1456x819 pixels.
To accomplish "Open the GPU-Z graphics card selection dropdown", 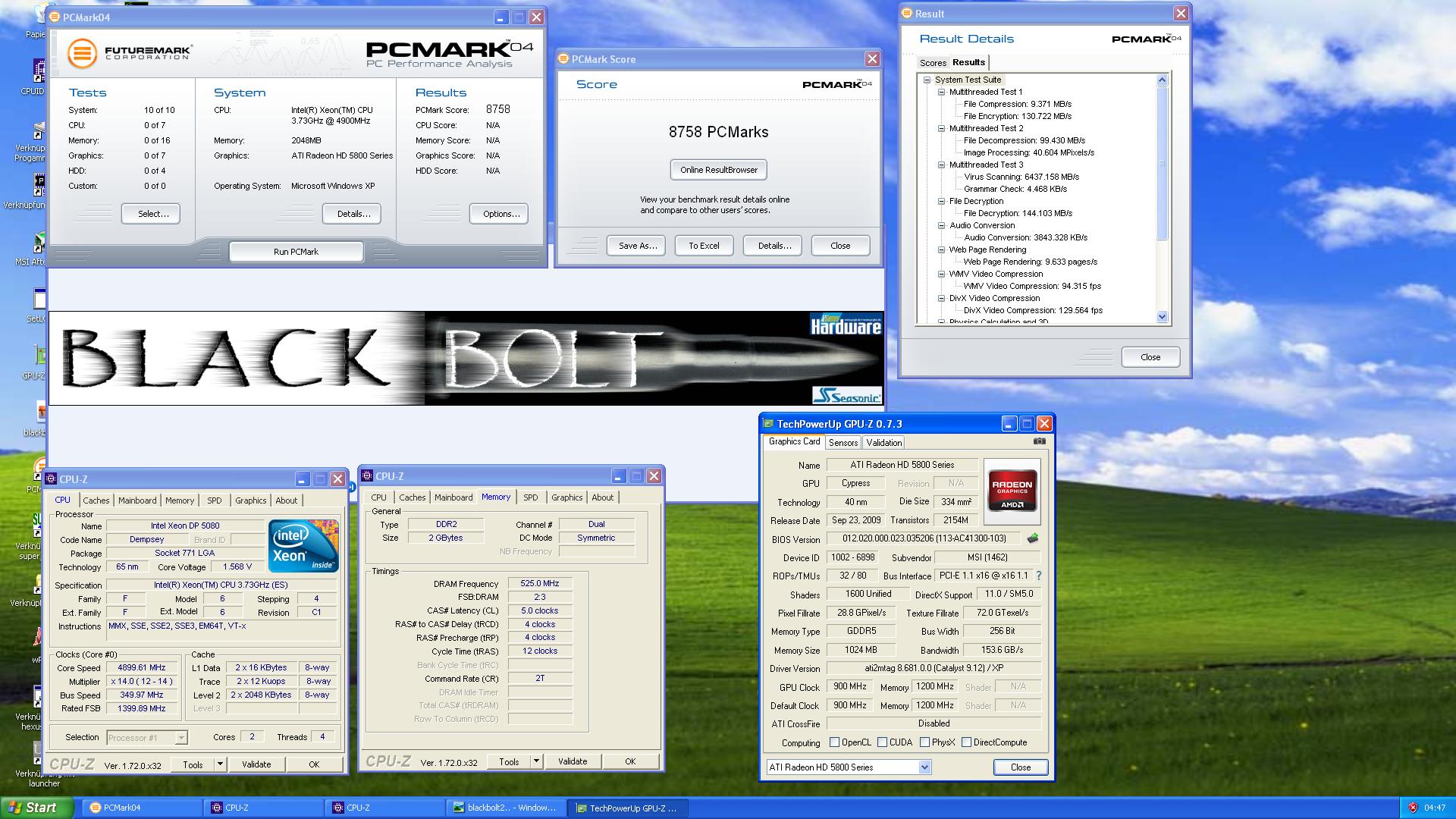I will coord(924,767).
